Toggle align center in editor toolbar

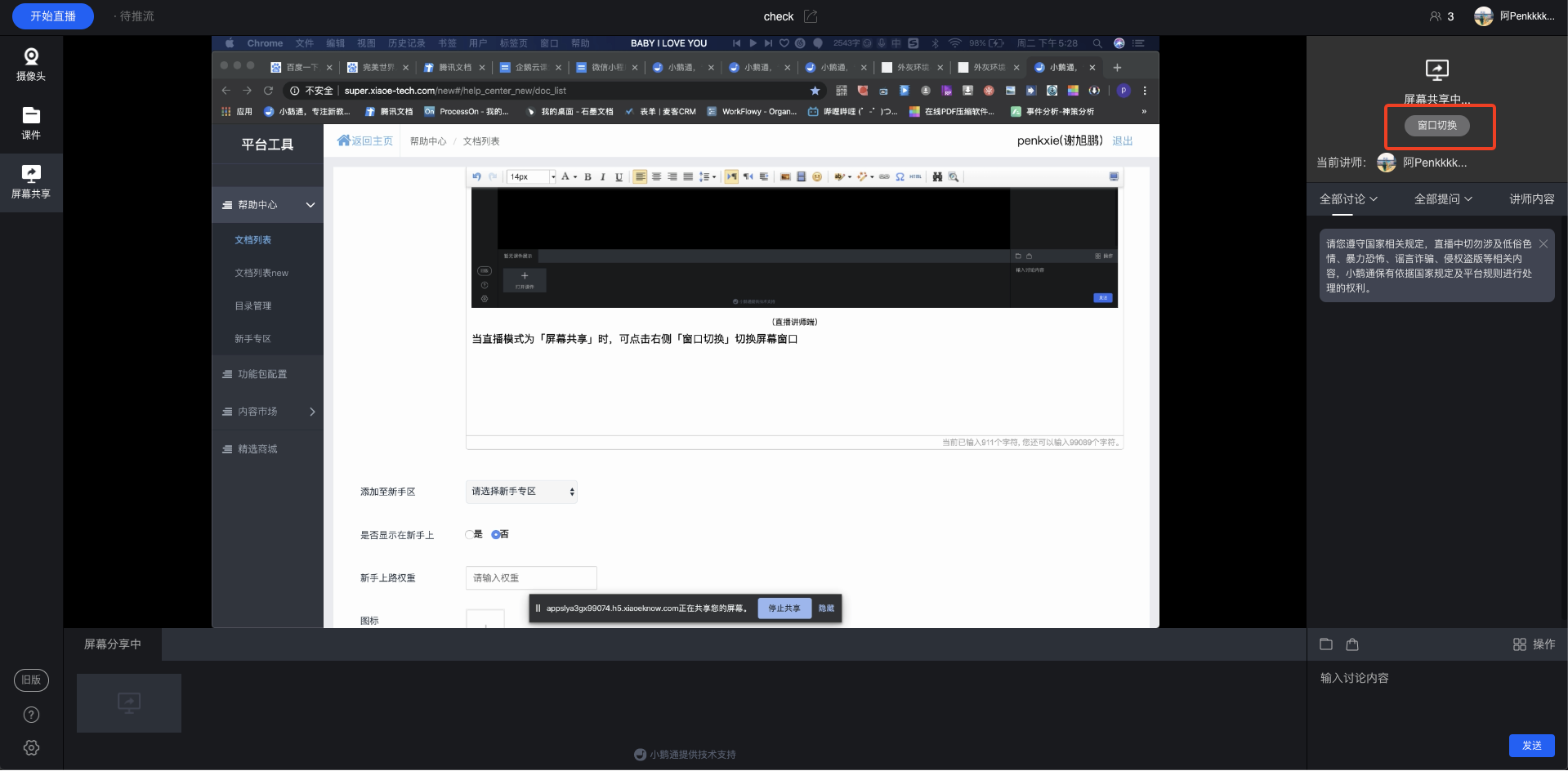(x=656, y=176)
